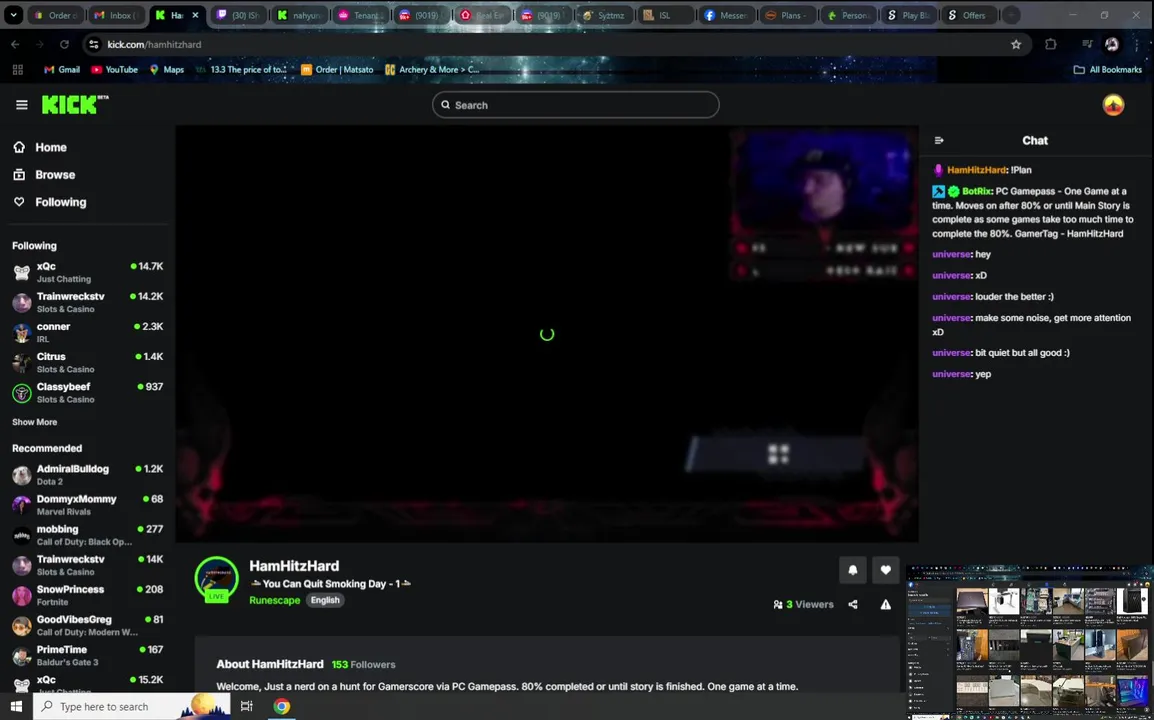Image resolution: width=1154 pixels, height=720 pixels.
Task: Open Chrome tab search dropdown
Action: pos(13,15)
